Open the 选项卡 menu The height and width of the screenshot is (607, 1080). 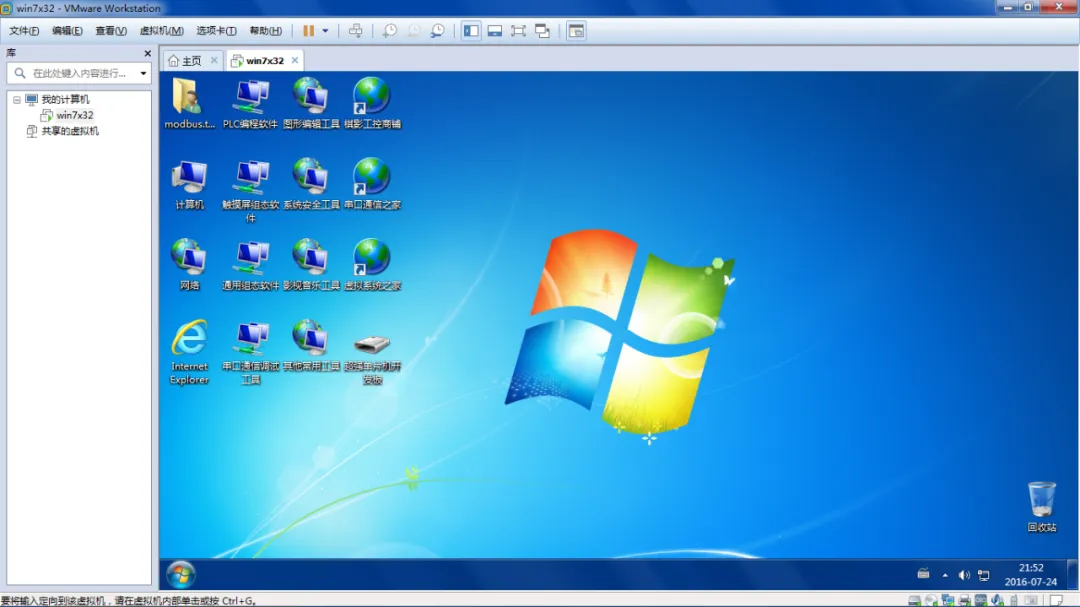click(216, 31)
